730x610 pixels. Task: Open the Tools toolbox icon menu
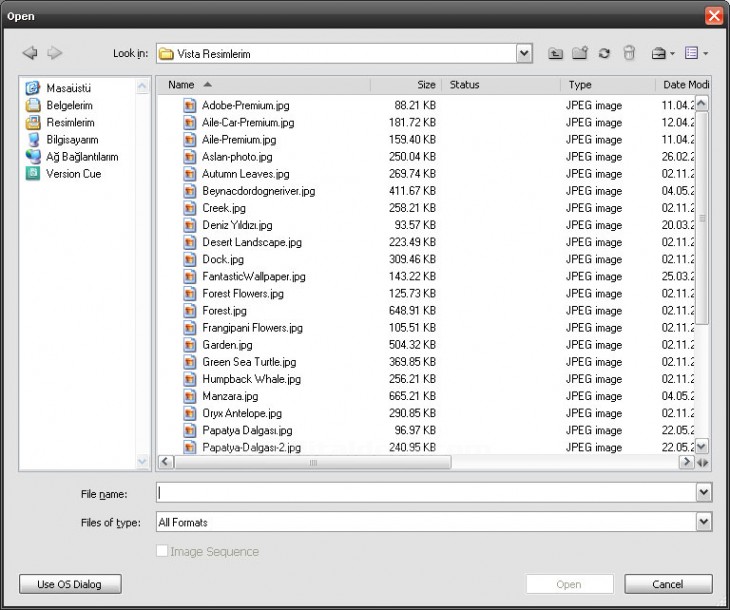pyautogui.click(x=659, y=54)
